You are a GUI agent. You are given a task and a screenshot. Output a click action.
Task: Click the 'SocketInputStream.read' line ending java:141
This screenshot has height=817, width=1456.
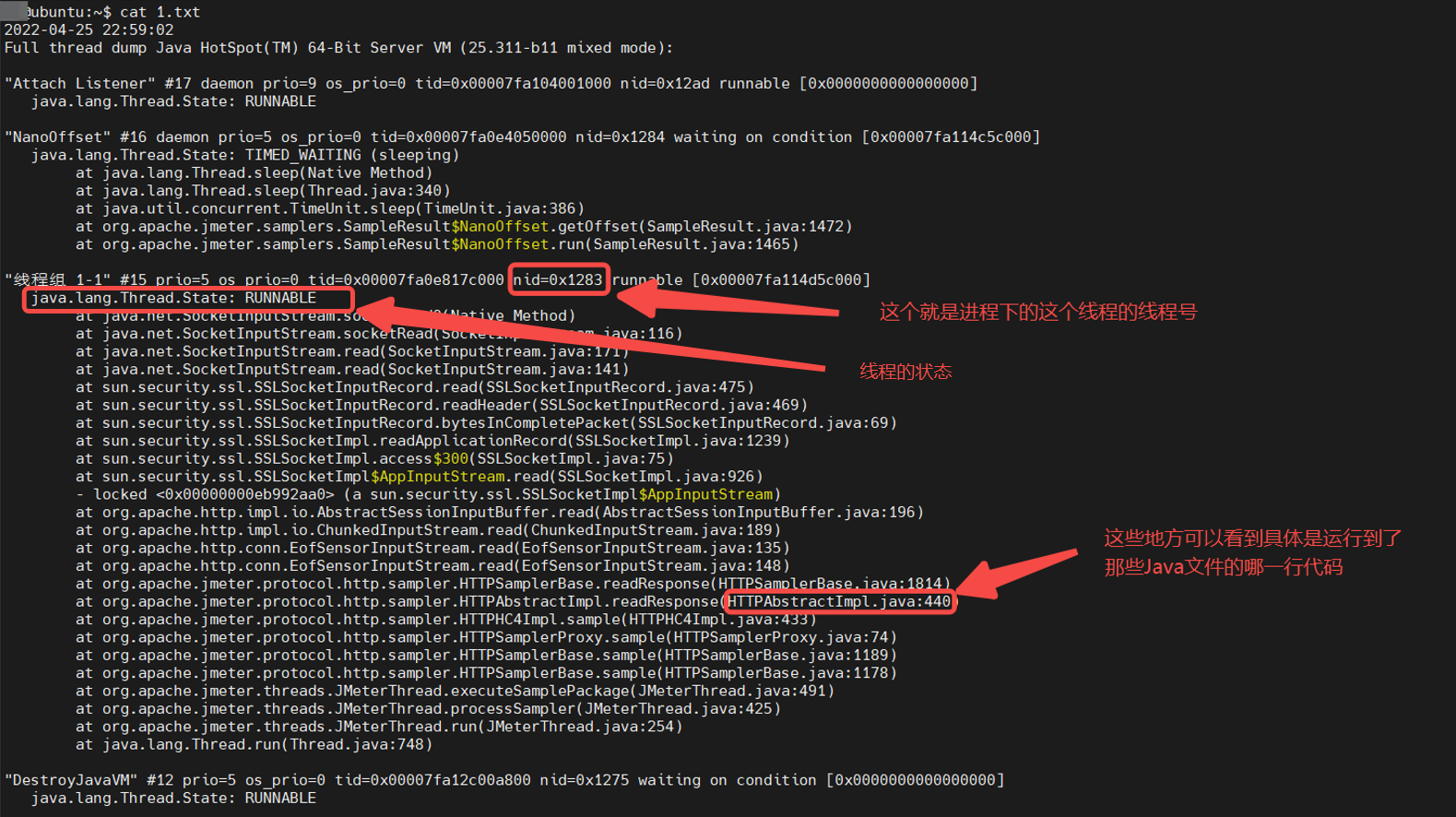[352, 370]
